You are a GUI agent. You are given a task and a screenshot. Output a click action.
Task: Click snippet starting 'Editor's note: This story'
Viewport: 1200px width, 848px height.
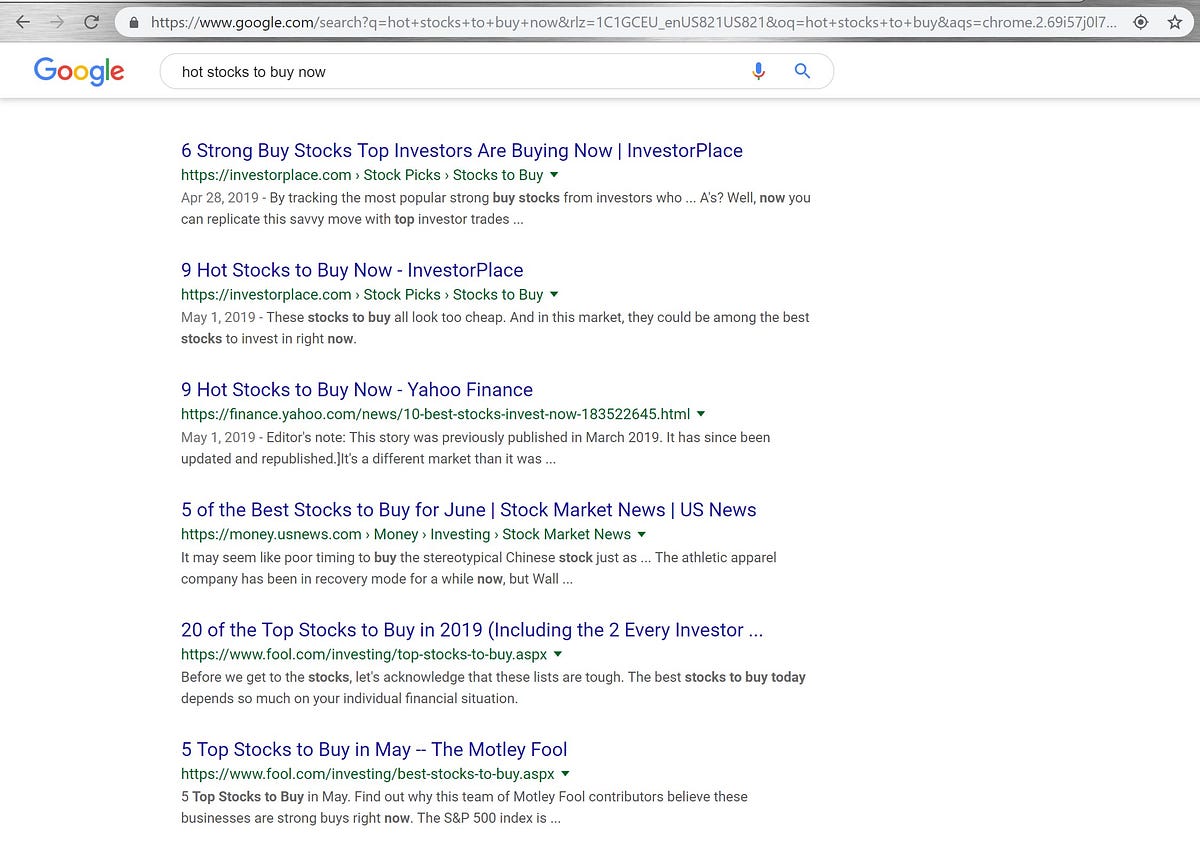click(476, 448)
